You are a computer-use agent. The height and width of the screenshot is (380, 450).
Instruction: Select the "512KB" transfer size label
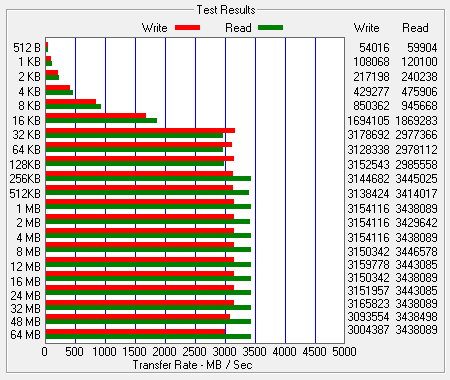point(25,193)
